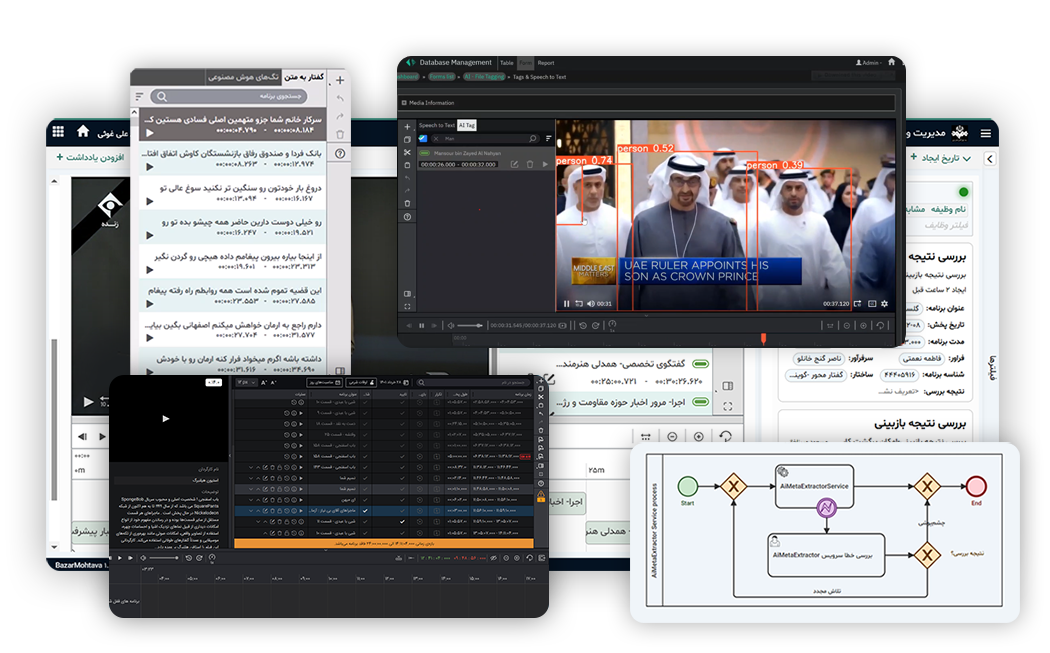Screen dimensions: 1050x653
Task: Adjust the volume slider in the Database Management transport bar
Action: pyautogui.click(x=469, y=325)
